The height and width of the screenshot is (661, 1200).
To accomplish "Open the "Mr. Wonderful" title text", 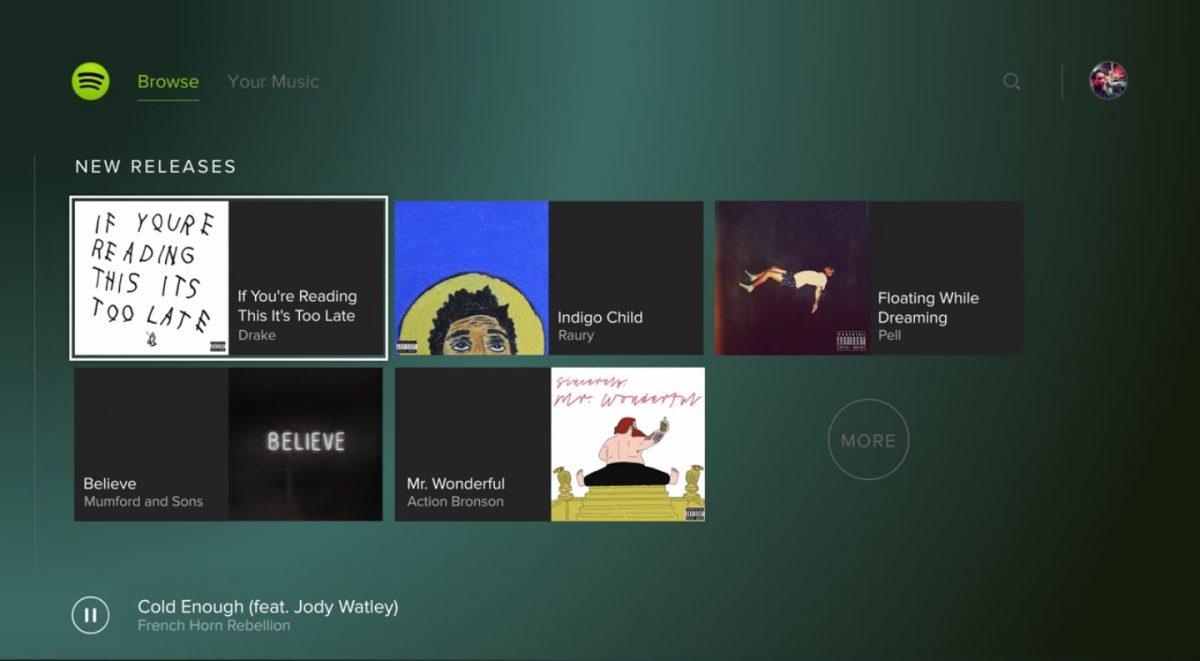I will click(456, 483).
